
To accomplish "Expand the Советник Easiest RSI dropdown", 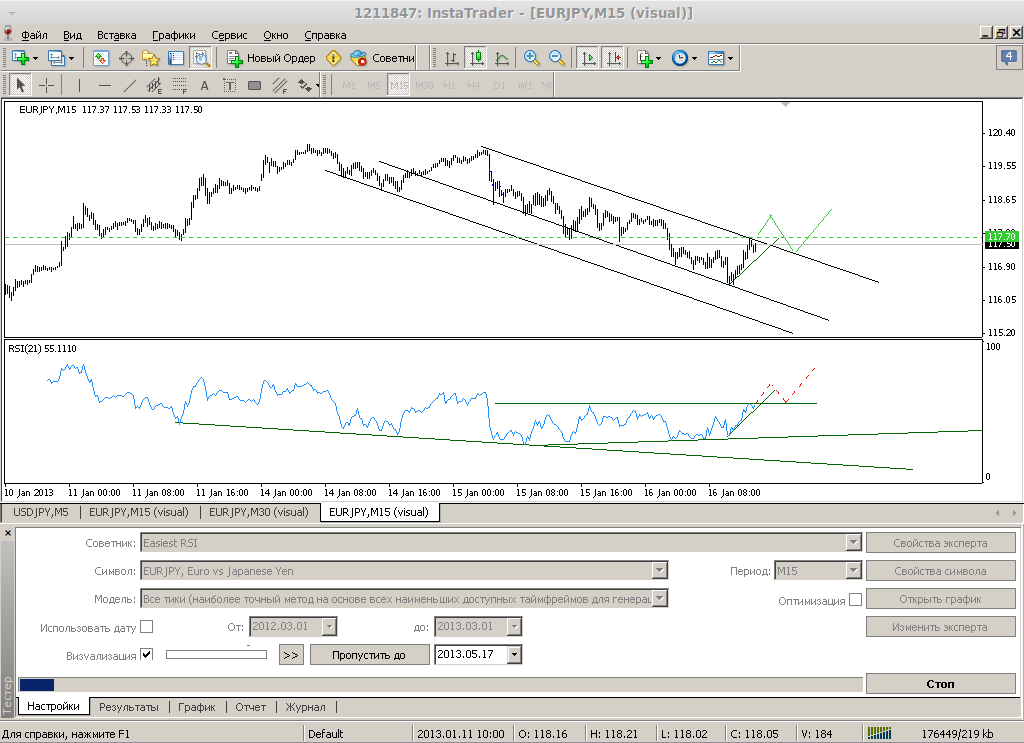I will [853, 543].
